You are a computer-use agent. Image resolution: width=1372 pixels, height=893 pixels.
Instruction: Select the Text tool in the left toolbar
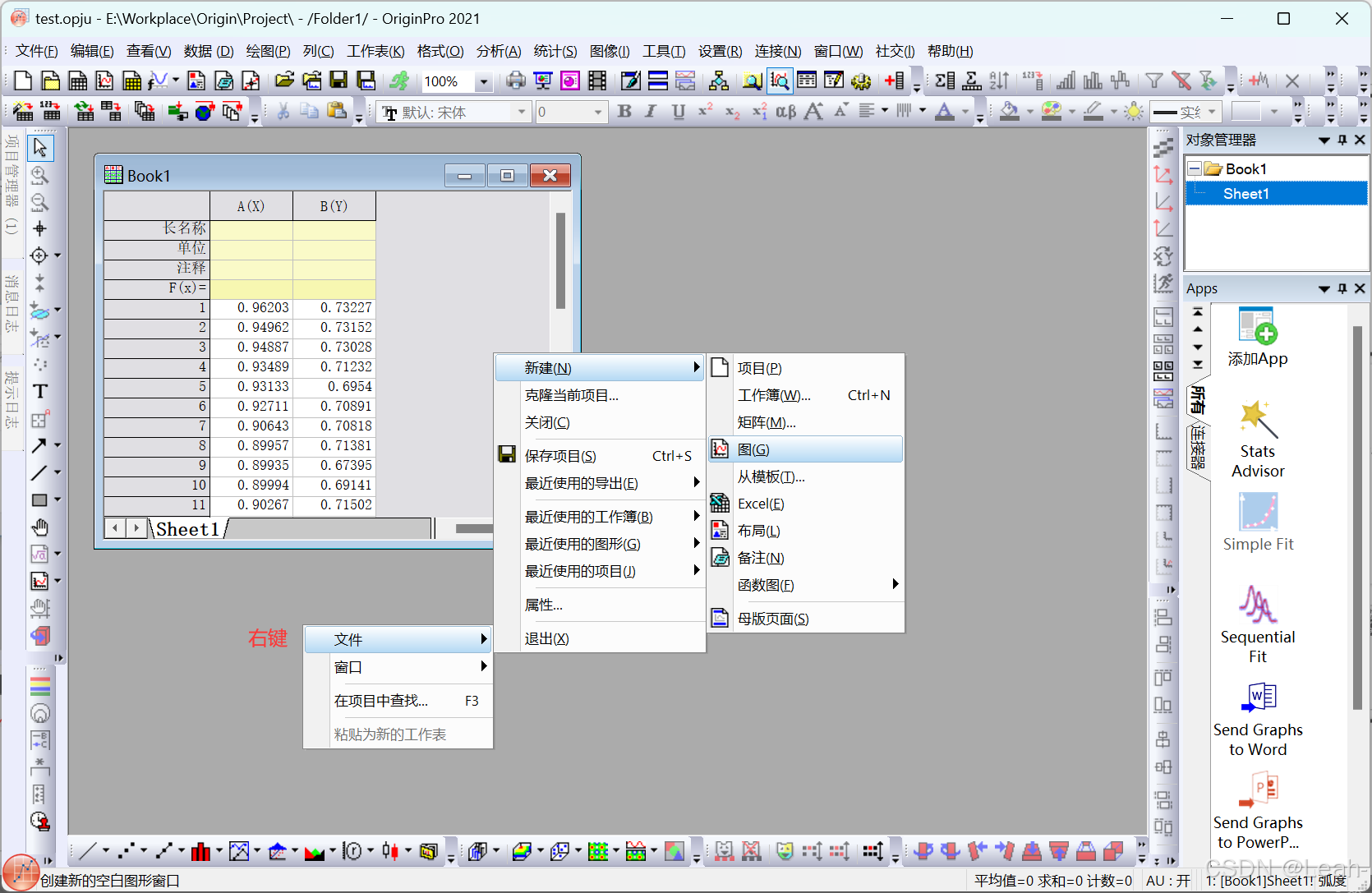pyautogui.click(x=39, y=392)
